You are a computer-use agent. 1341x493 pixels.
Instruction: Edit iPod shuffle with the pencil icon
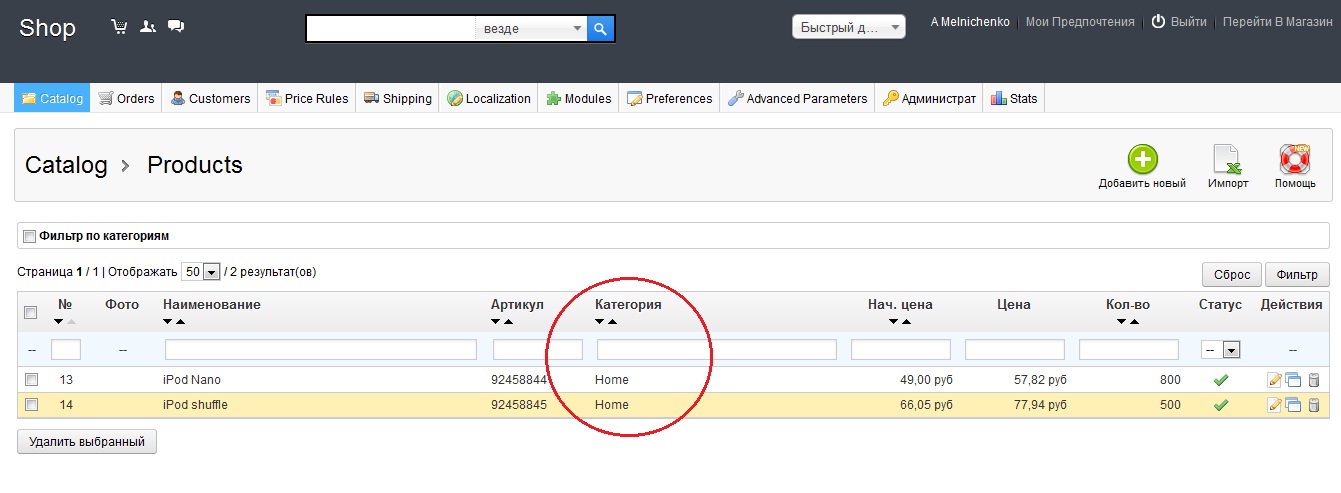pos(1274,405)
